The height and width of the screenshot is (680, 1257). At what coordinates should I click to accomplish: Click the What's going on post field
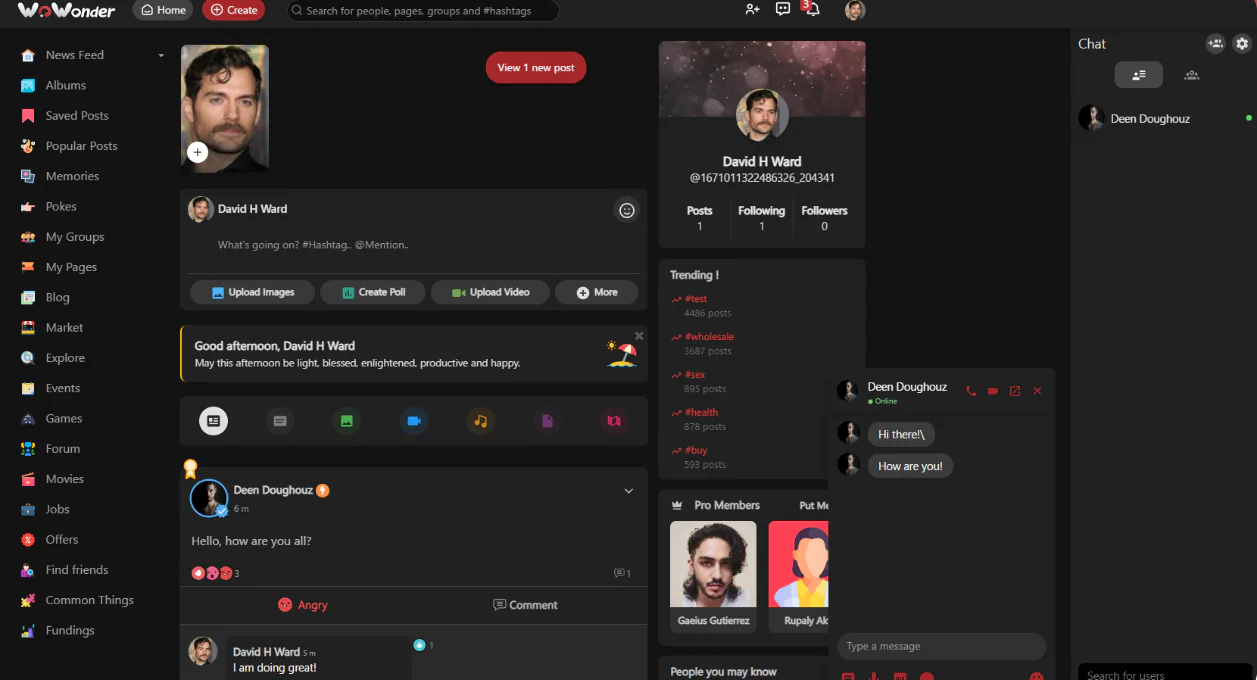click(x=413, y=245)
